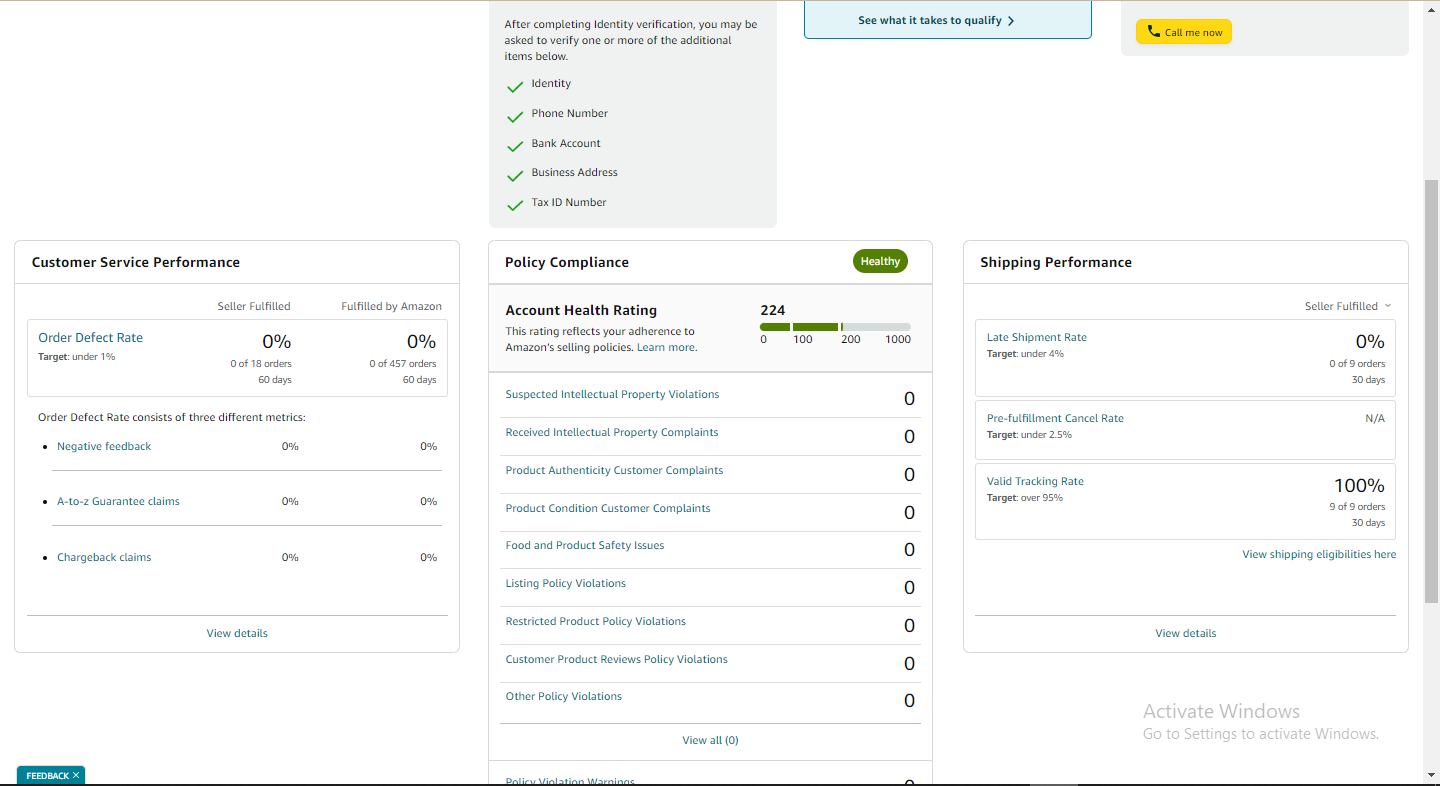The width and height of the screenshot is (1440, 786).
Task: Open Listing Policy Violations
Action: 565,583
